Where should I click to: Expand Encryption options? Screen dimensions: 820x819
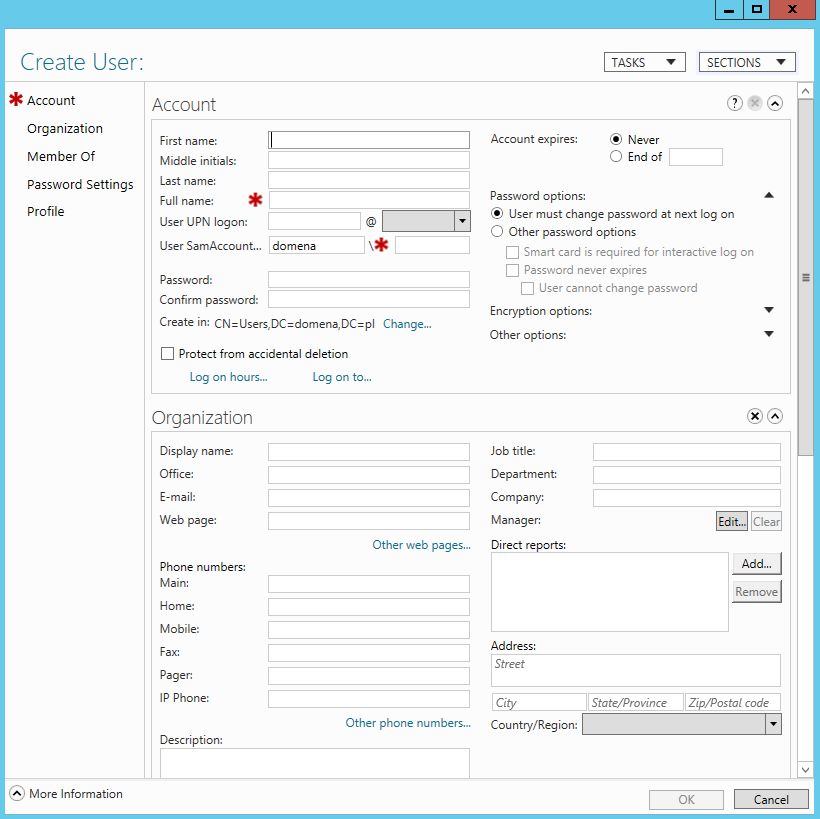769,310
